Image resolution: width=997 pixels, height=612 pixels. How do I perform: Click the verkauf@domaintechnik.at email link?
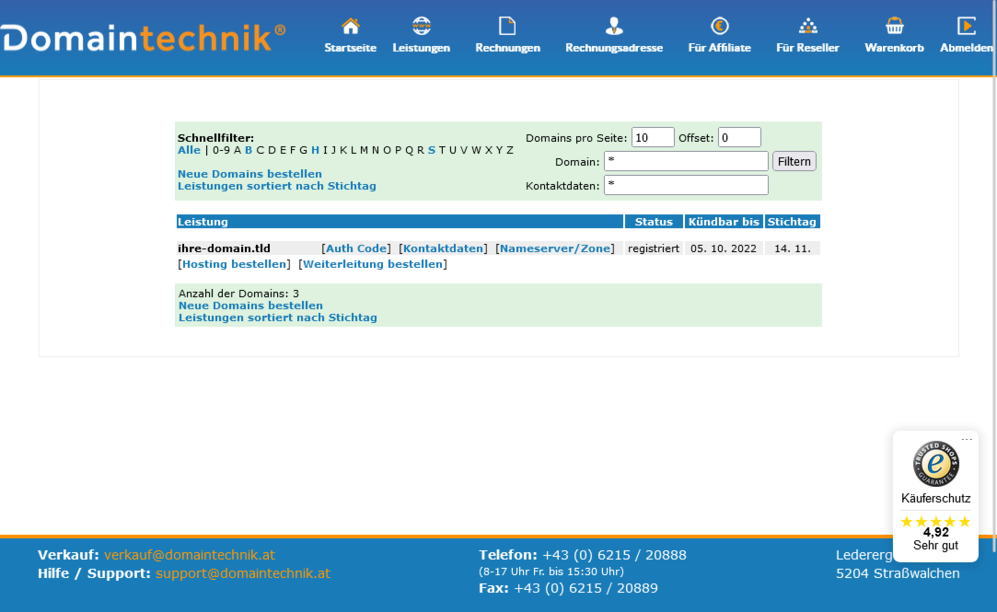(189, 555)
